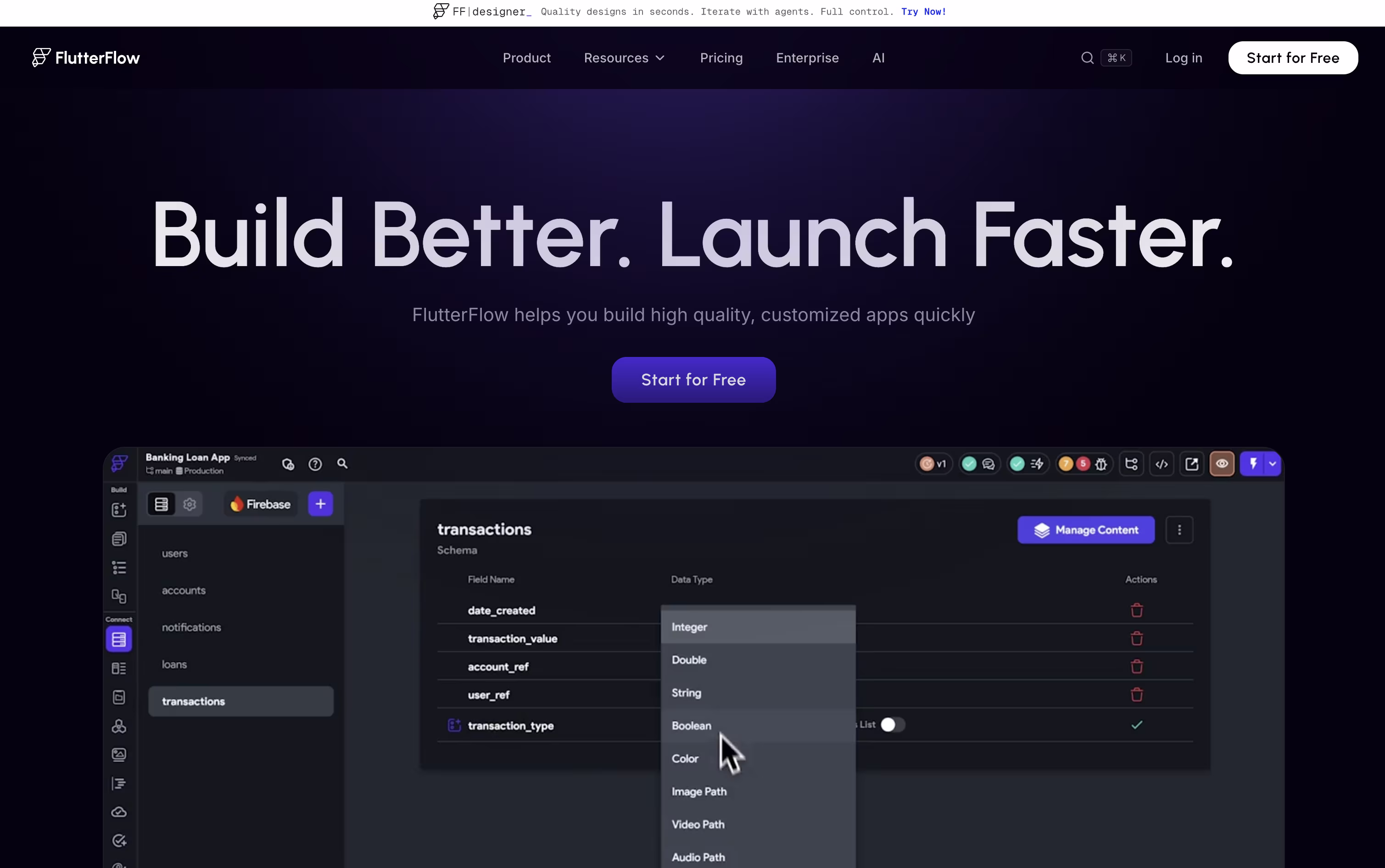Image resolution: width=1385 pixels, height=868 pixels.
Task: Click the white Start for Free button in the navbar
Action: coord(1293,58)
